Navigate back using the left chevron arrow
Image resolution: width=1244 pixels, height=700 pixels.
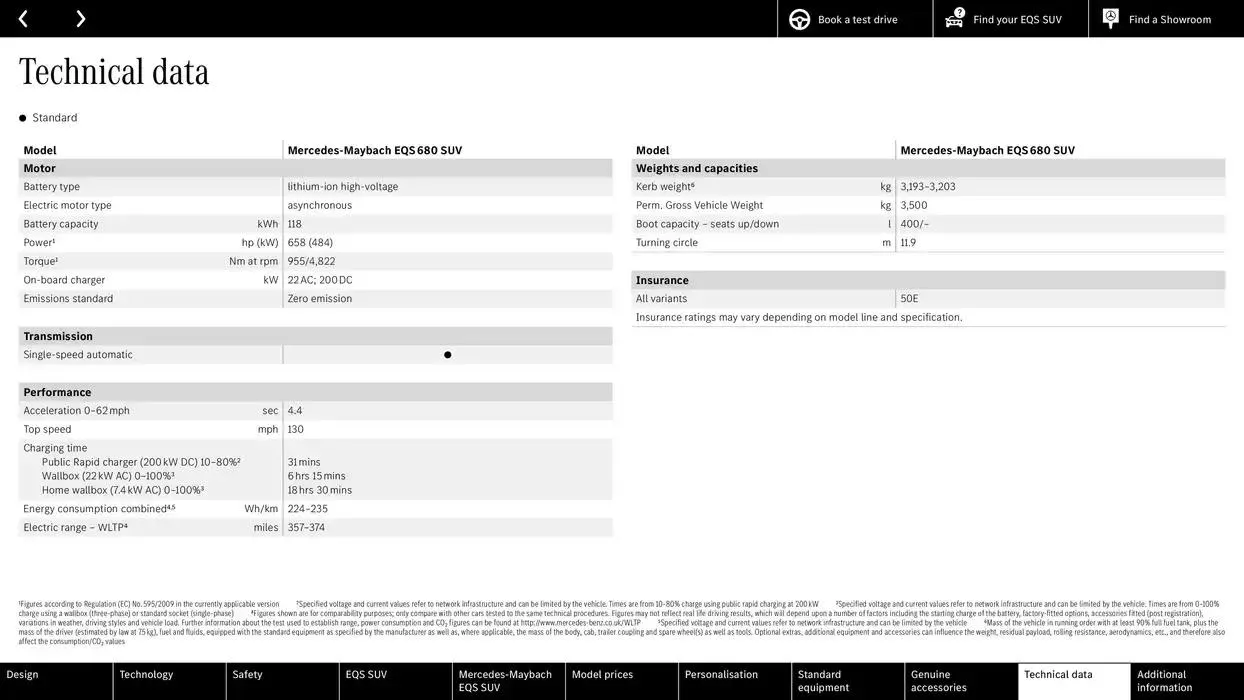(22, 17)
